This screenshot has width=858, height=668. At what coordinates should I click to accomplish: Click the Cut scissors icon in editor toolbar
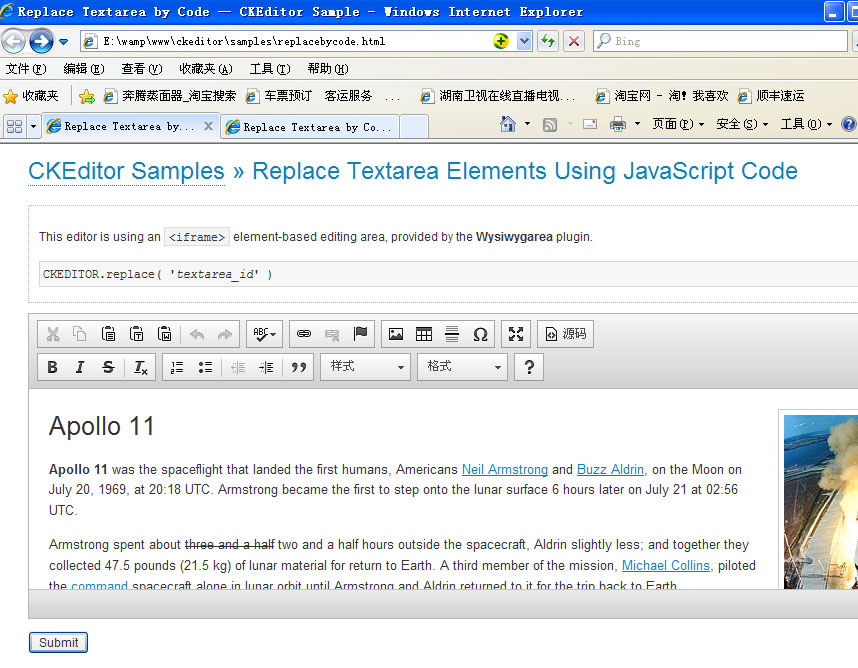pyautogui.click(x=53, y=334)
